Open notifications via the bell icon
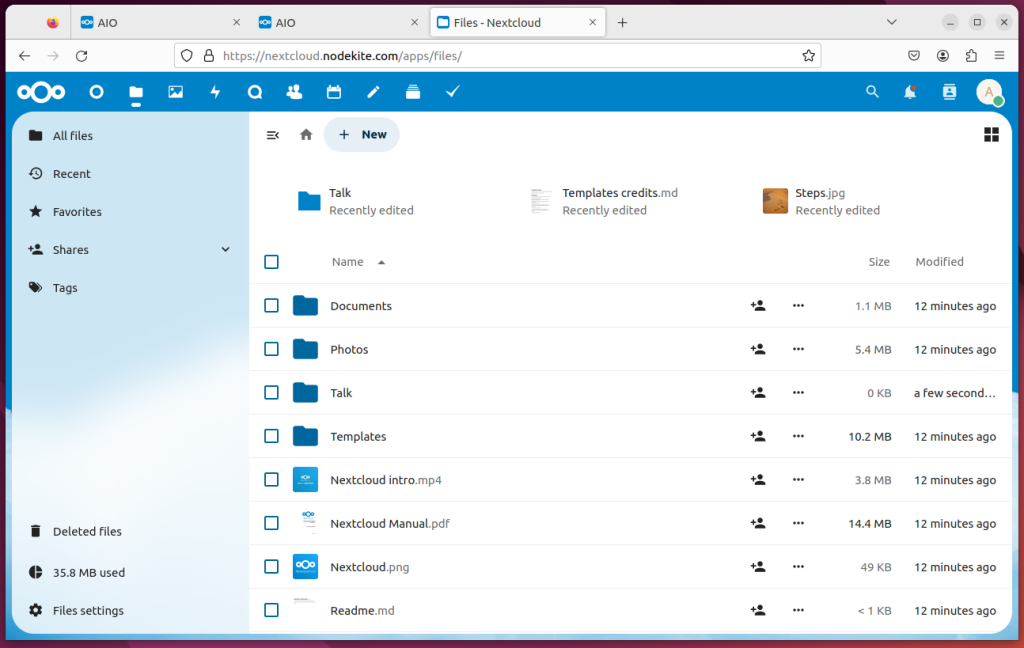Viewport: 1024px width, 648px height. point(909,91)
